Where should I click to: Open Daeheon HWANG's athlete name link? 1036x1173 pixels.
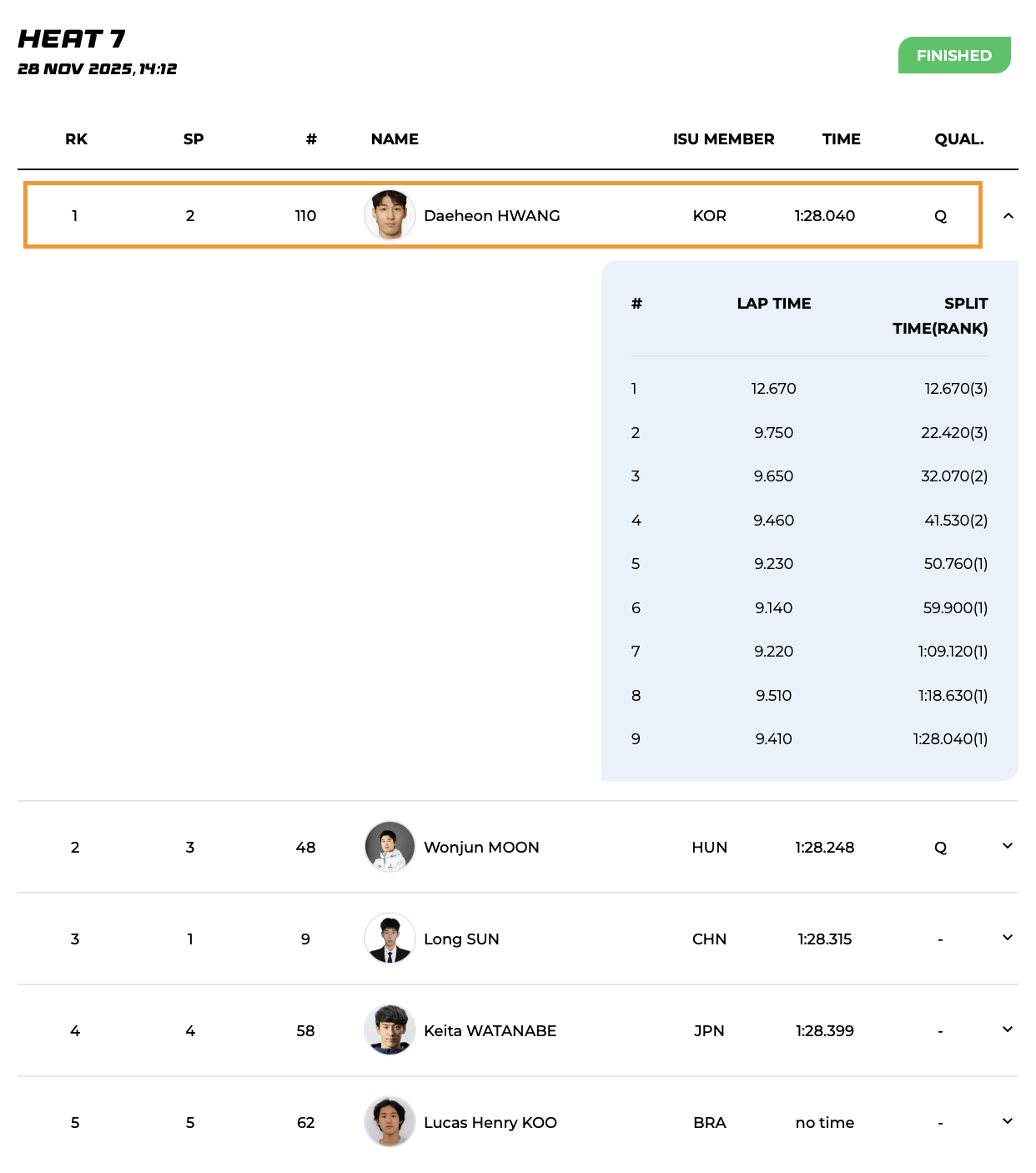[491, 216]
